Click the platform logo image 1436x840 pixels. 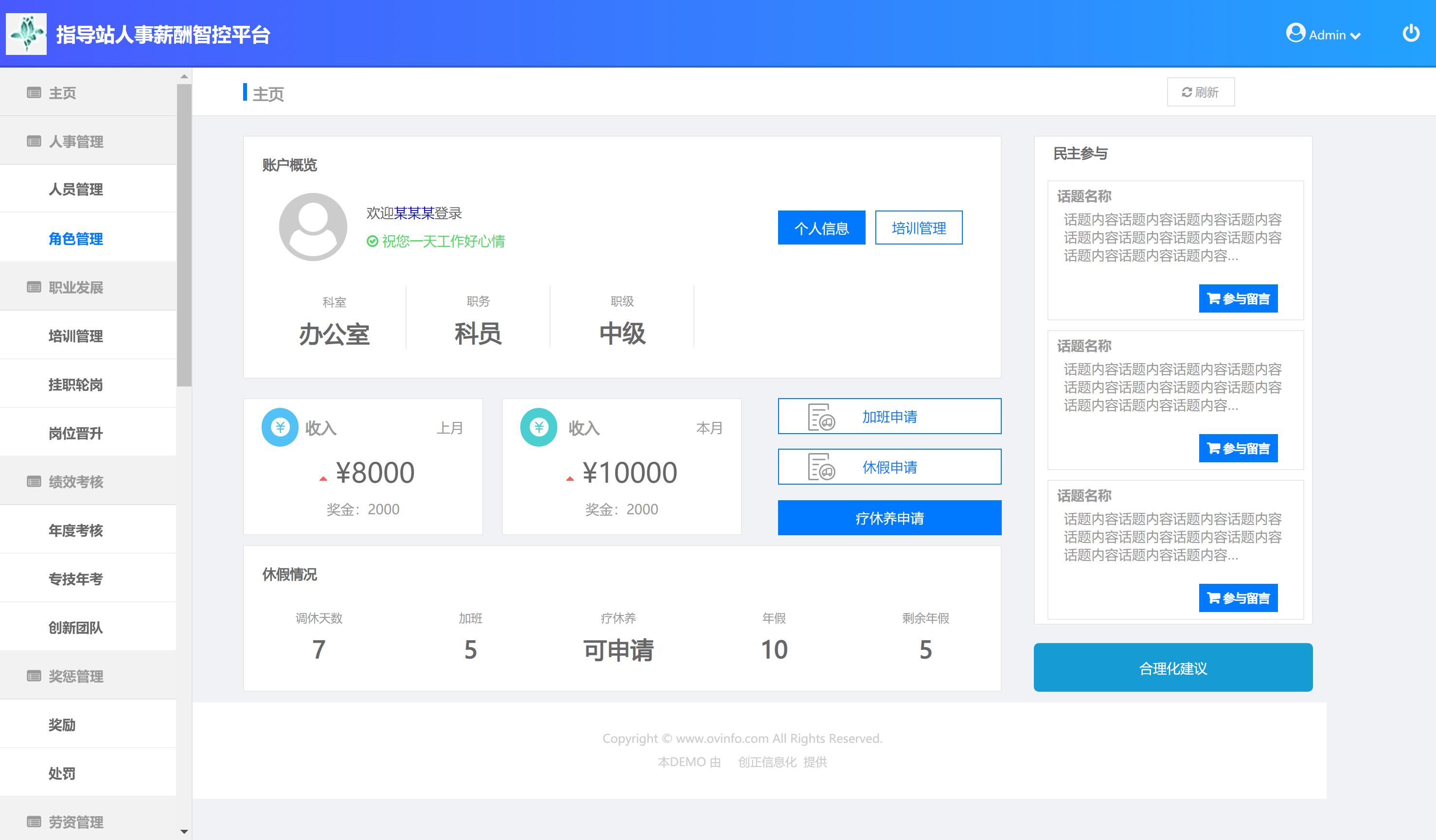click(x=26, y=34)
